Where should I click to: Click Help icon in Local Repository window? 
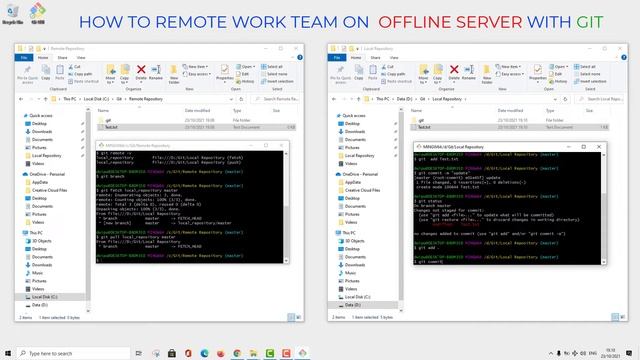tap(624, 58)
